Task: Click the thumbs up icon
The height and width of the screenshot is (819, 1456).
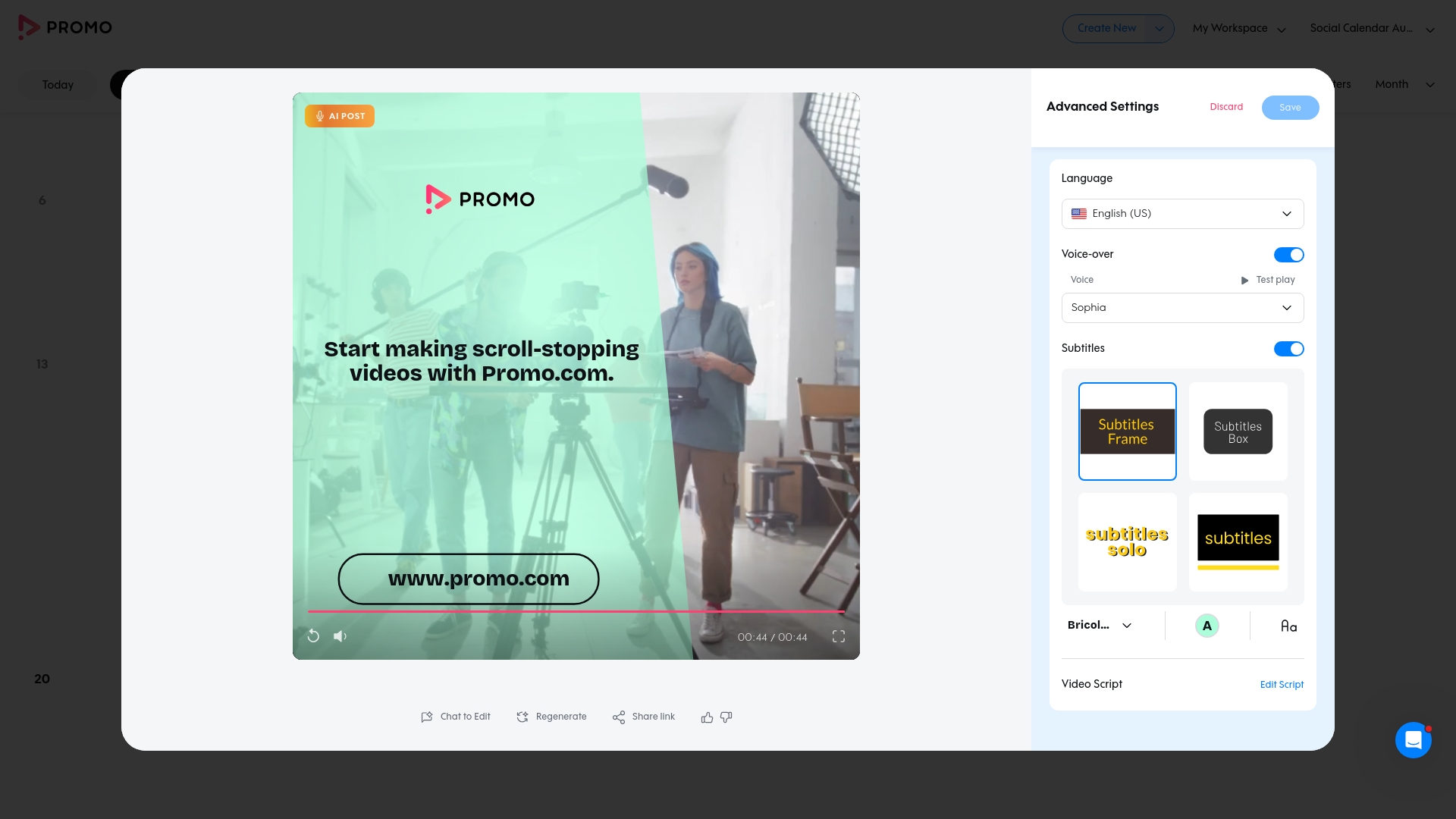Action: [x=707, y=717]
